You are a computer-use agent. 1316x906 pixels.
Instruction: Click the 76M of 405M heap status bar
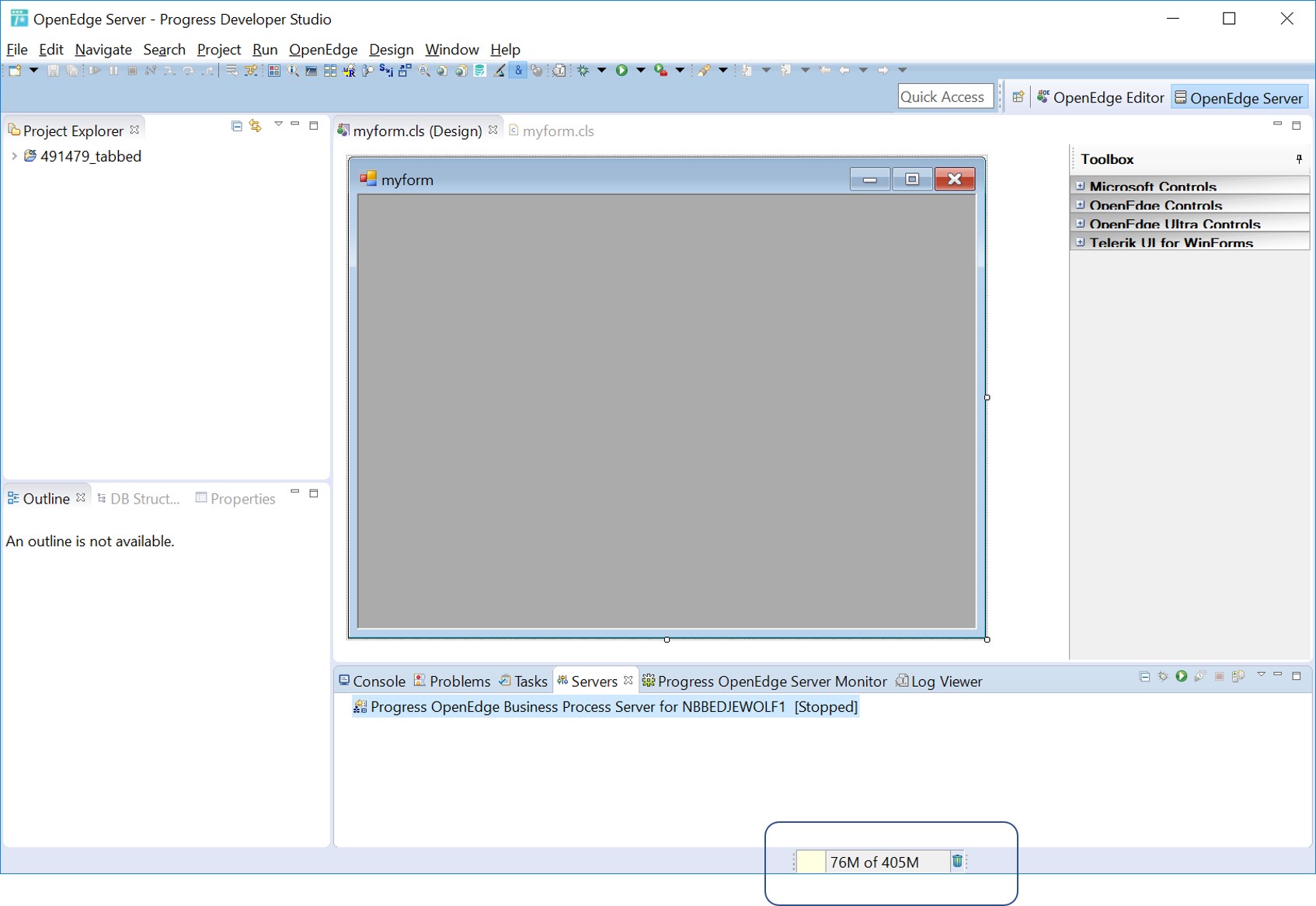coord(874,862)
